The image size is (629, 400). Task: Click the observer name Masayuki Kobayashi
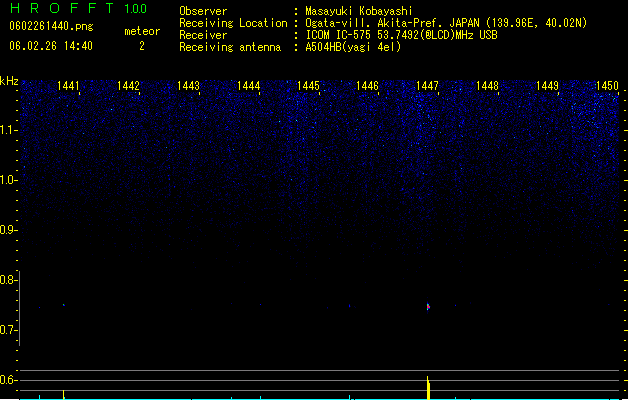click(x=359, y=11)
